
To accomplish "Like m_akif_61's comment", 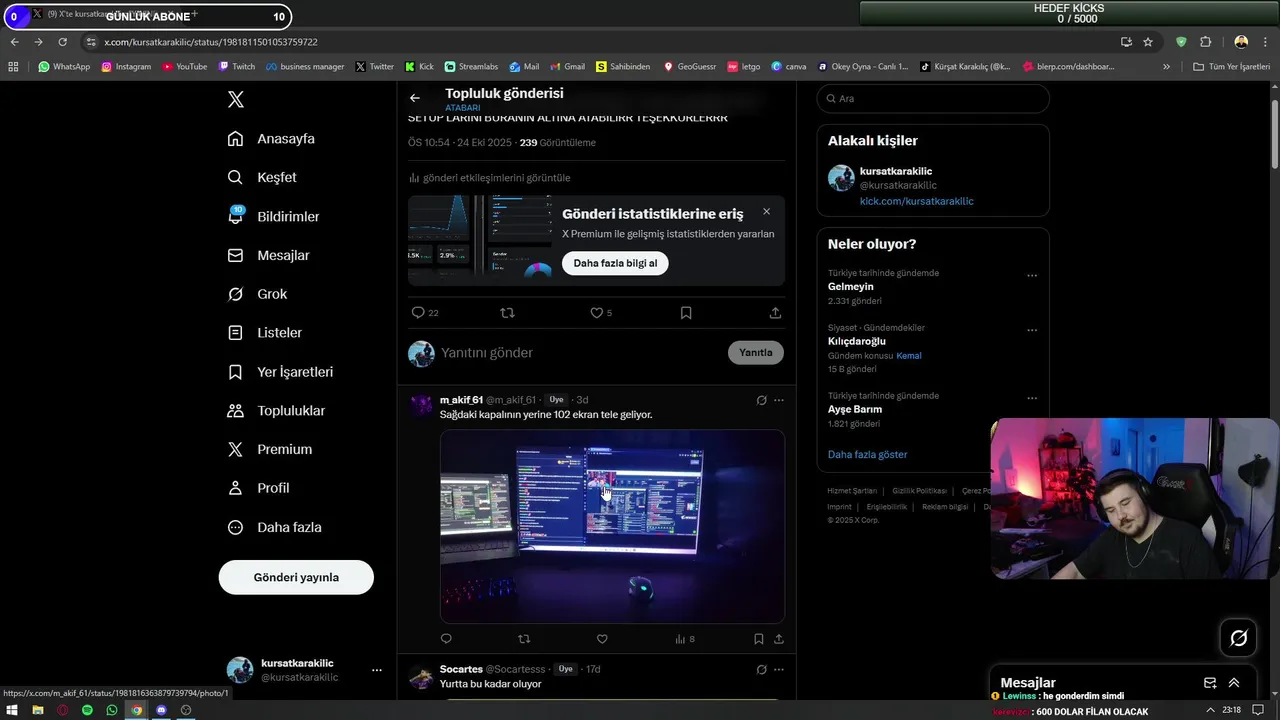I will pos(602,639).
